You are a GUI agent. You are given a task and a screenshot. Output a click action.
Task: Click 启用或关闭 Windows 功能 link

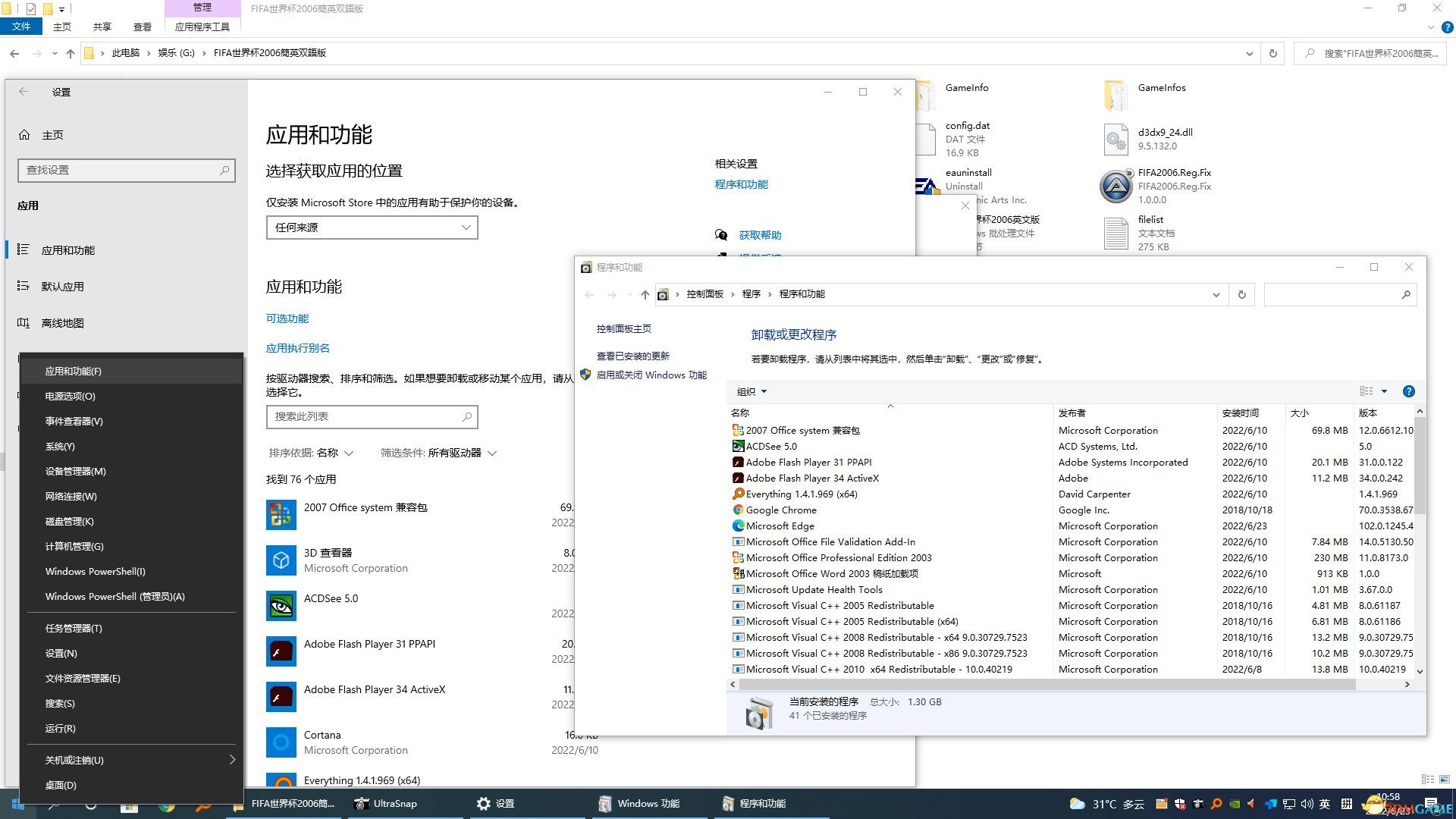point(651,375)
